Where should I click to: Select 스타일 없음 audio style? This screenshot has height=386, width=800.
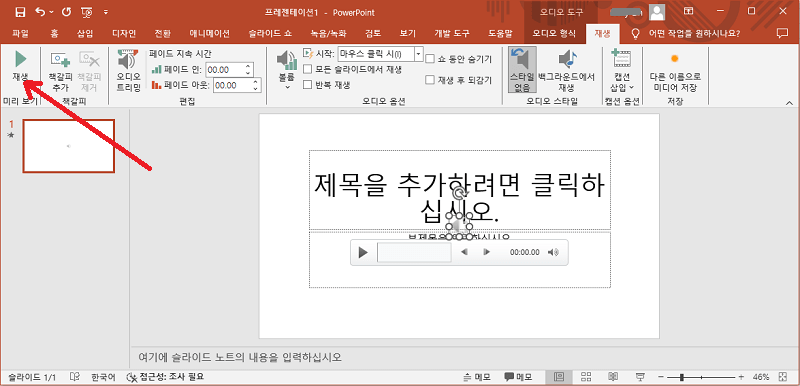(522, 70)
